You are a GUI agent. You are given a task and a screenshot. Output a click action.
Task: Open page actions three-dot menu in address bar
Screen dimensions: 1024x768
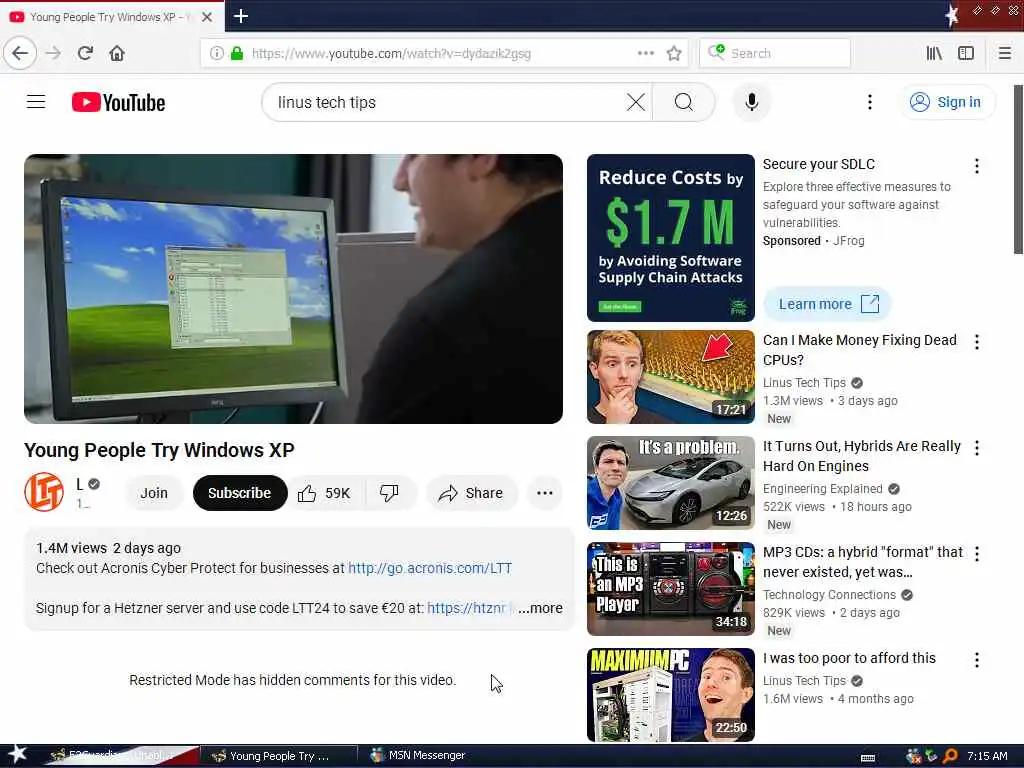645,53
